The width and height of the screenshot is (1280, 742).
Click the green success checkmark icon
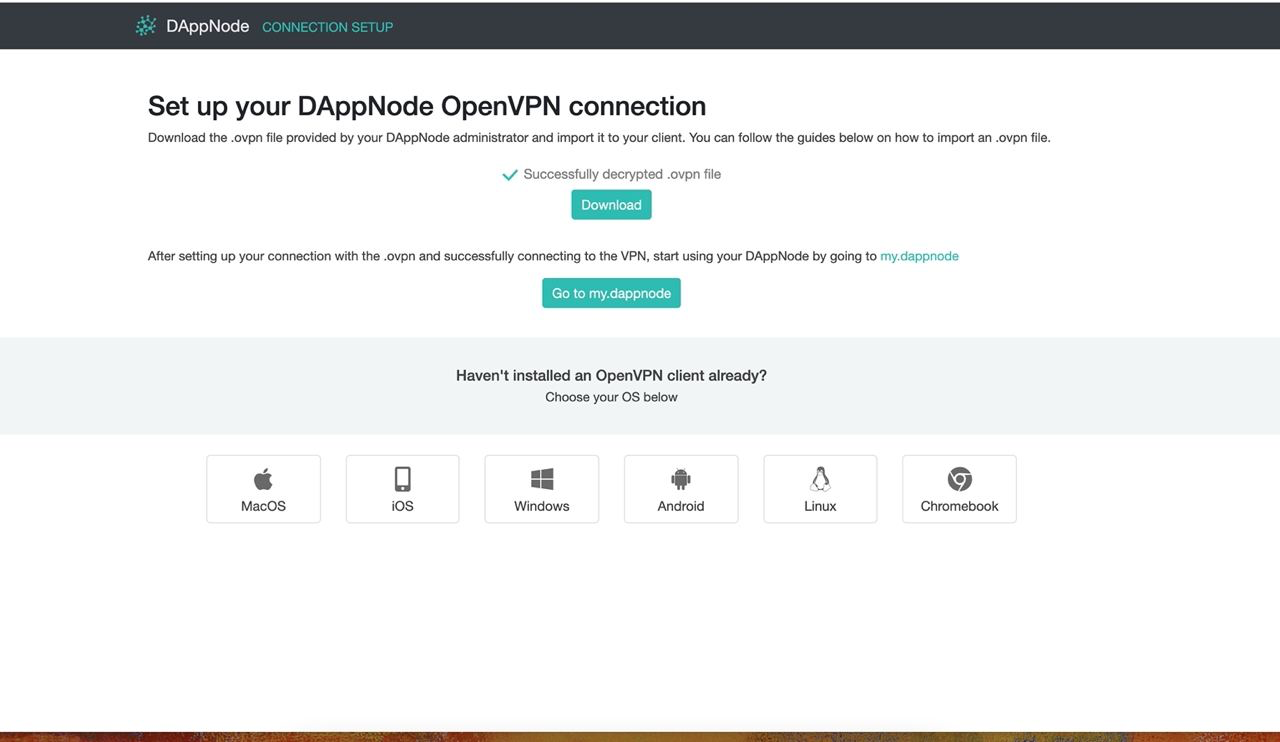point(510,175)
